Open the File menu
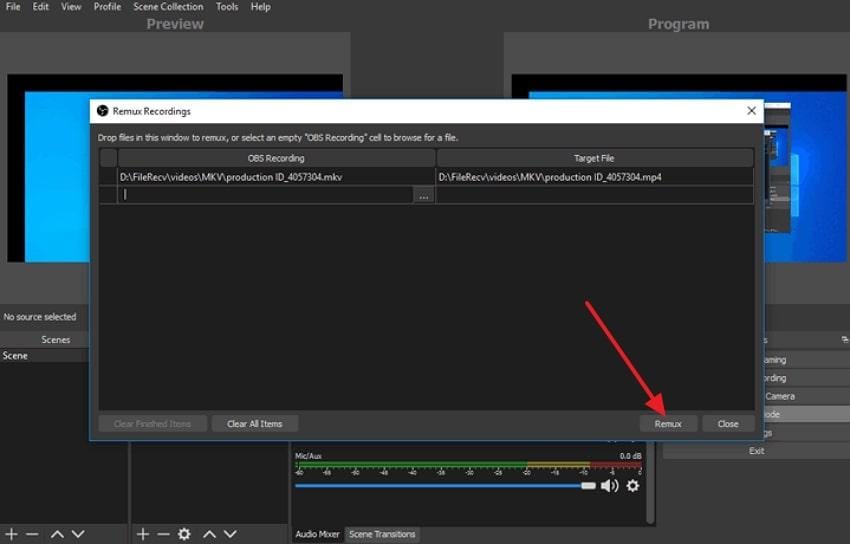 click(13, 7)
